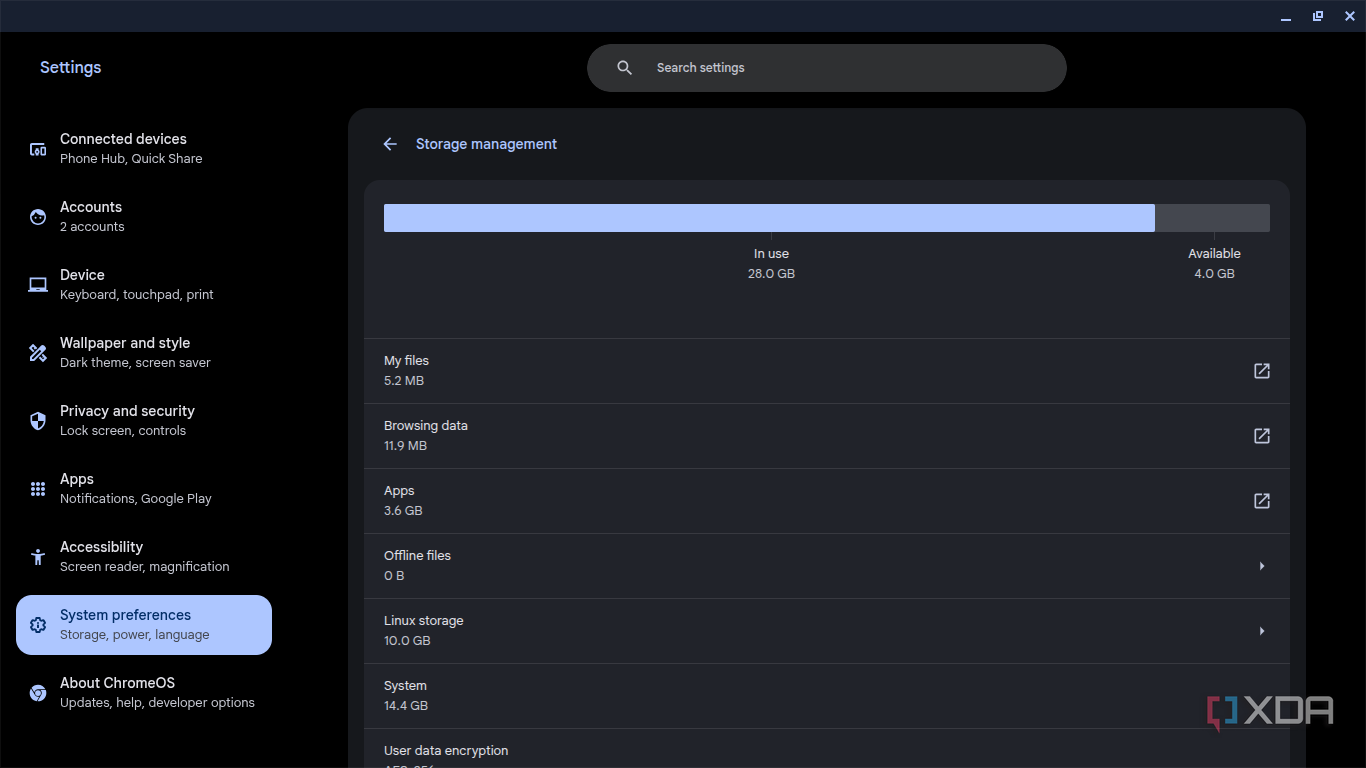Open Browsing data external link icon

tap(1262, 436)
